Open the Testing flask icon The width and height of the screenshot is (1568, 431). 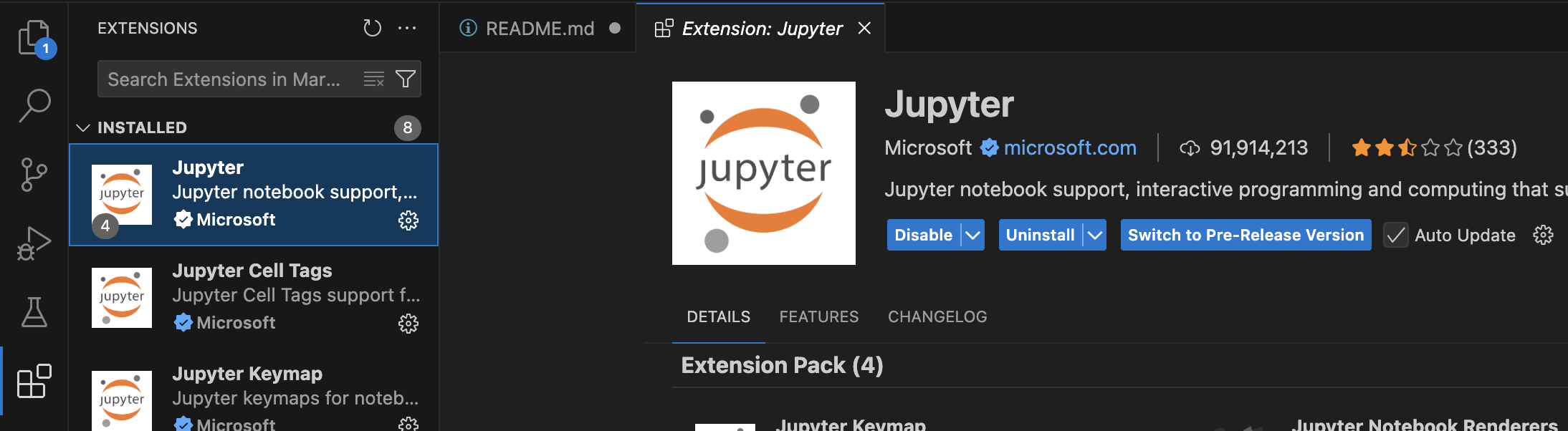click(x=34, y=312)
